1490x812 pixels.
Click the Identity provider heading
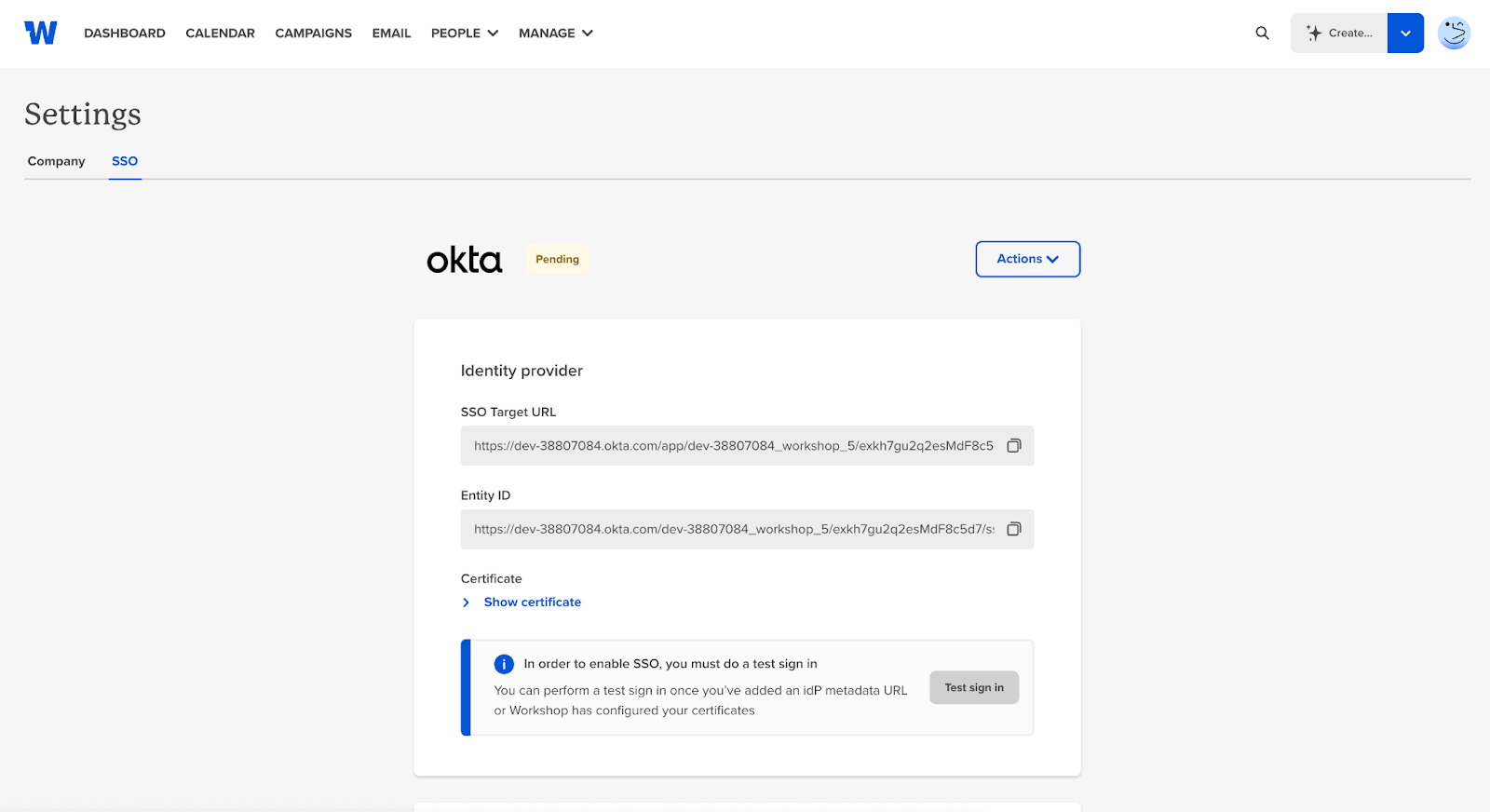pos(521,371)
